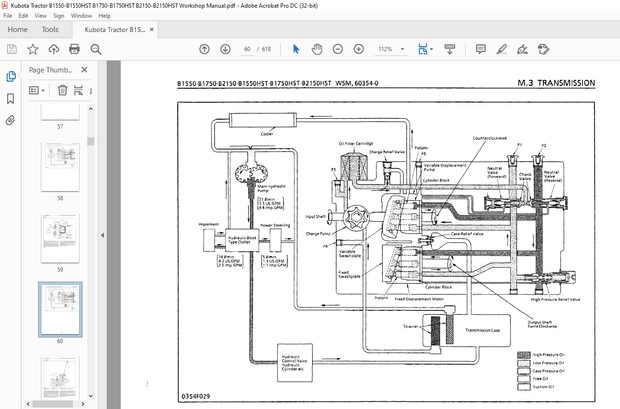The height and width of the screenshot is (409, 620).
Task: Click the Save file icon
Action: [x=12, y=49]
